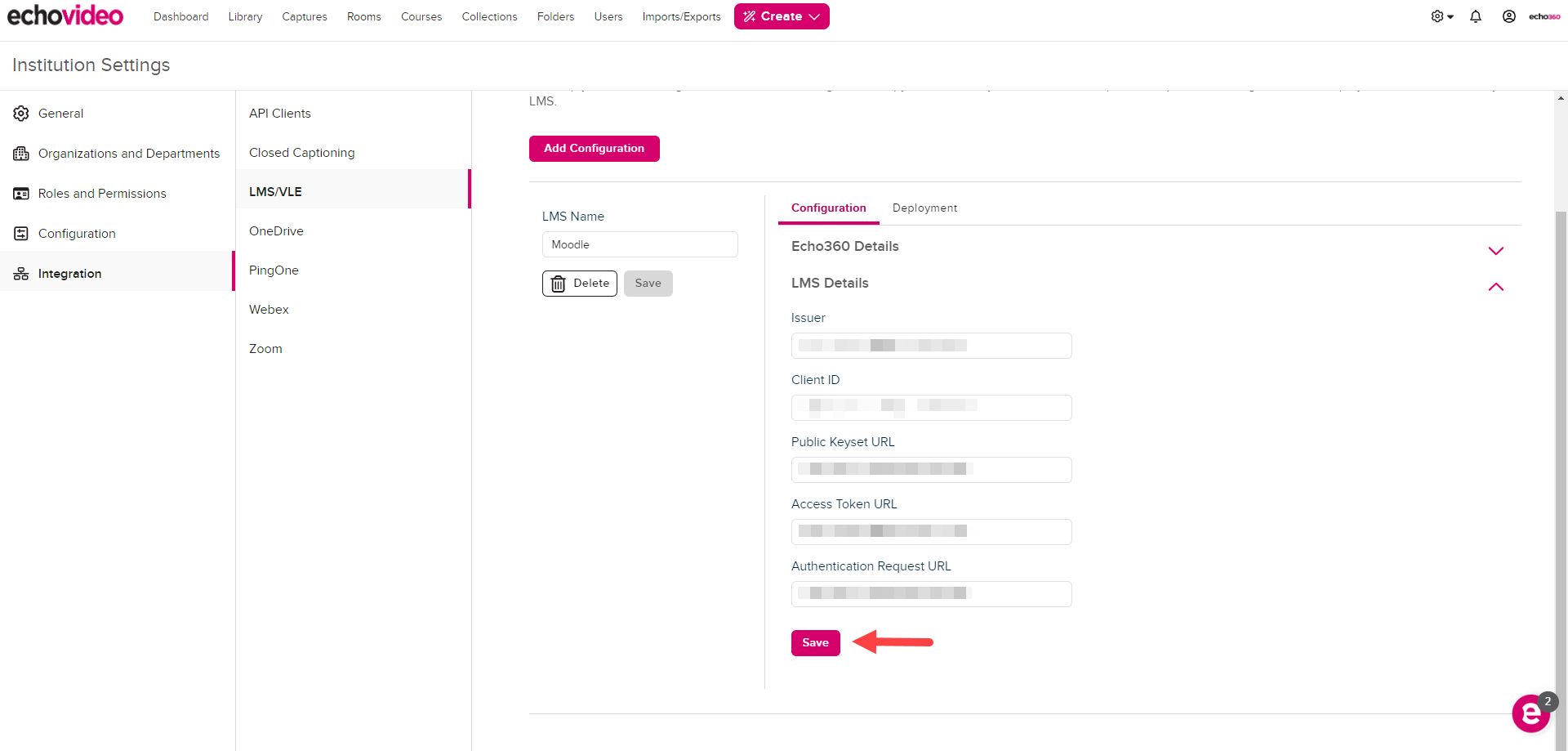Screen dimensions: 1568x751
Task: Click the EchoVideo logo
Action: click(65, 16)
